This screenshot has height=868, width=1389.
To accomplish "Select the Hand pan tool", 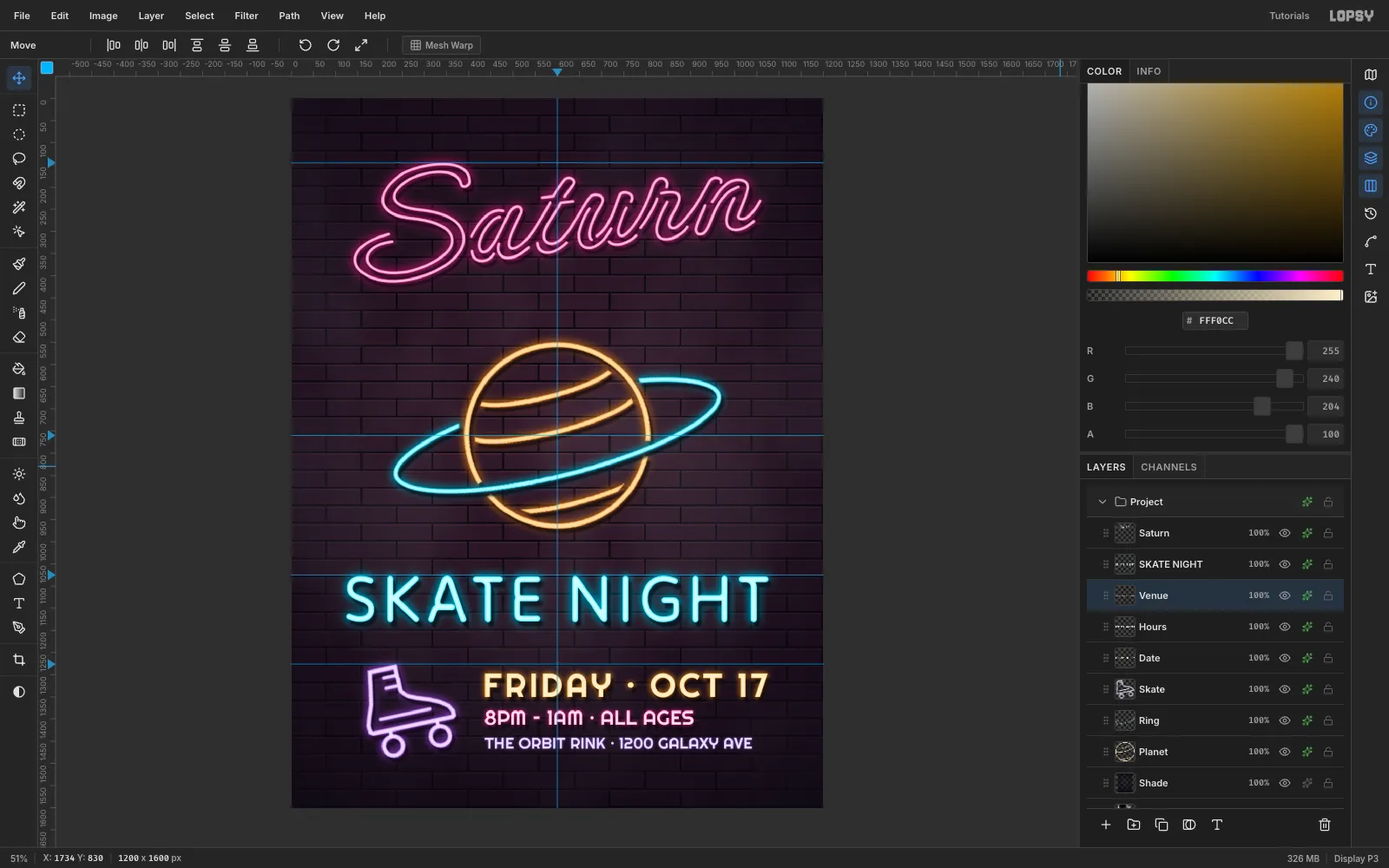I will coord(18,523).
